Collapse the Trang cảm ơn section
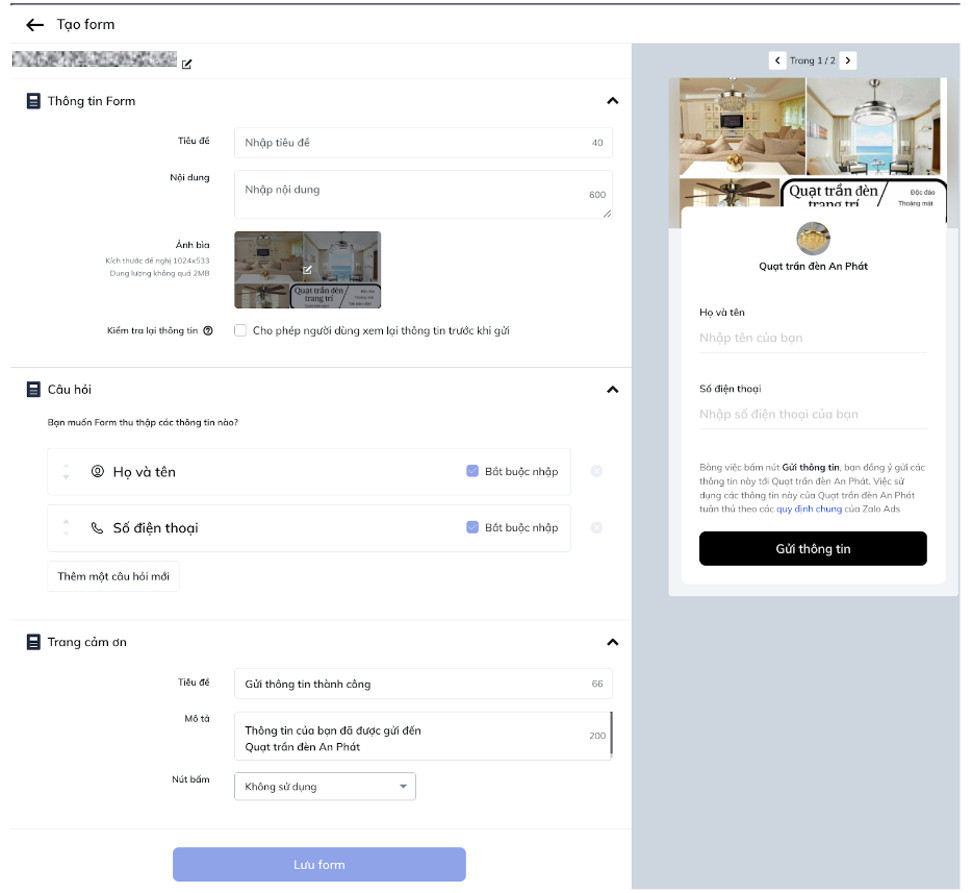Screen dimensions: 972x893 coord(613,643)
